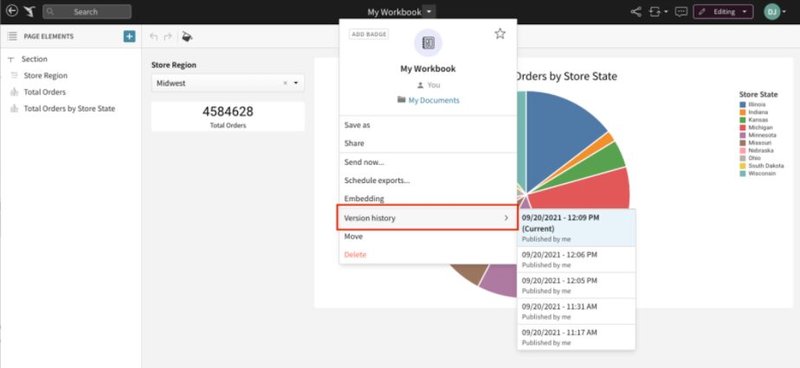The height and width of the screenshot is (368, 800).
Task: Click the Illinois legend color swatch
Action: pos(743,105)
